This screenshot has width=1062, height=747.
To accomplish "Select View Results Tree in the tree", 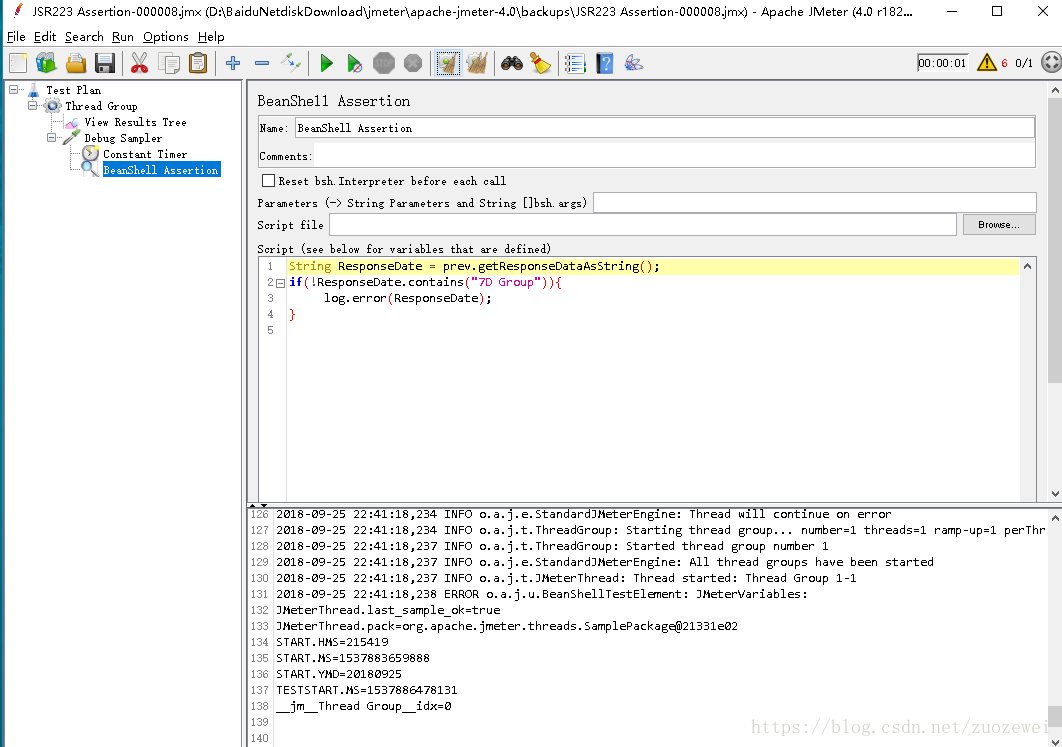I will (135, 122).
